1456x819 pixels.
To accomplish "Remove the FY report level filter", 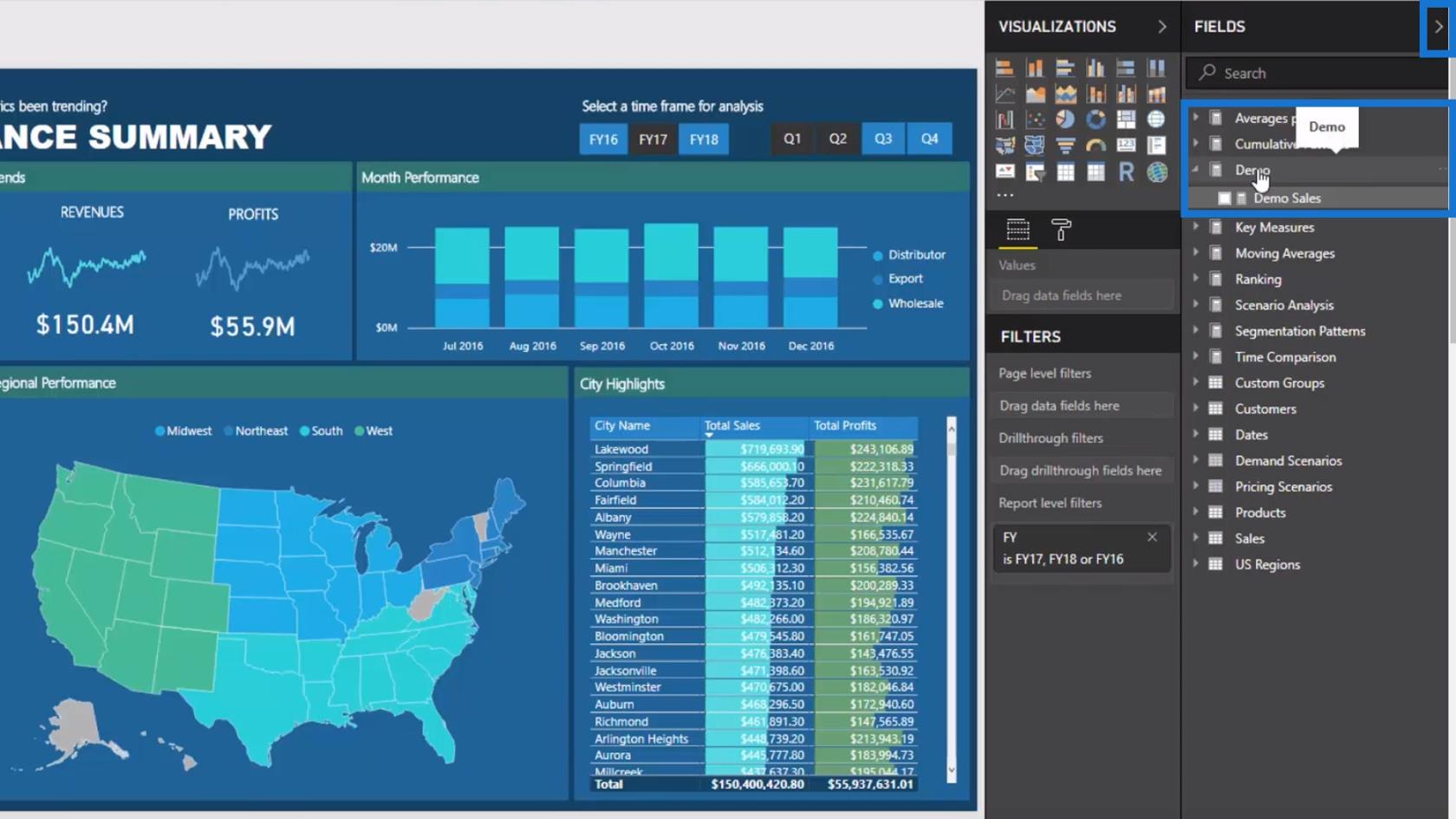I will tap(1152, 537).
